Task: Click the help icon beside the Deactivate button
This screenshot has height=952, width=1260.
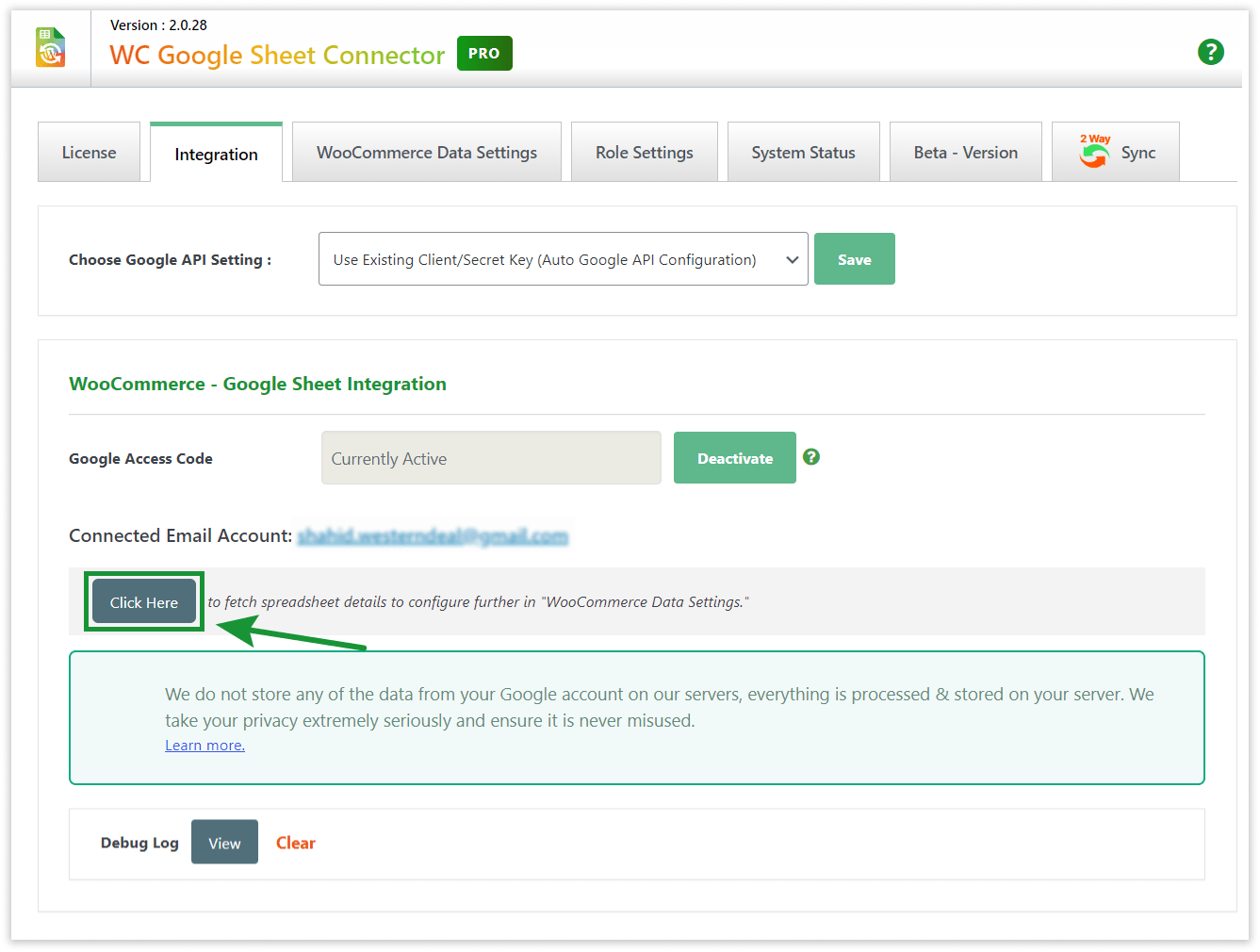Action: click(x=811, y=457)
